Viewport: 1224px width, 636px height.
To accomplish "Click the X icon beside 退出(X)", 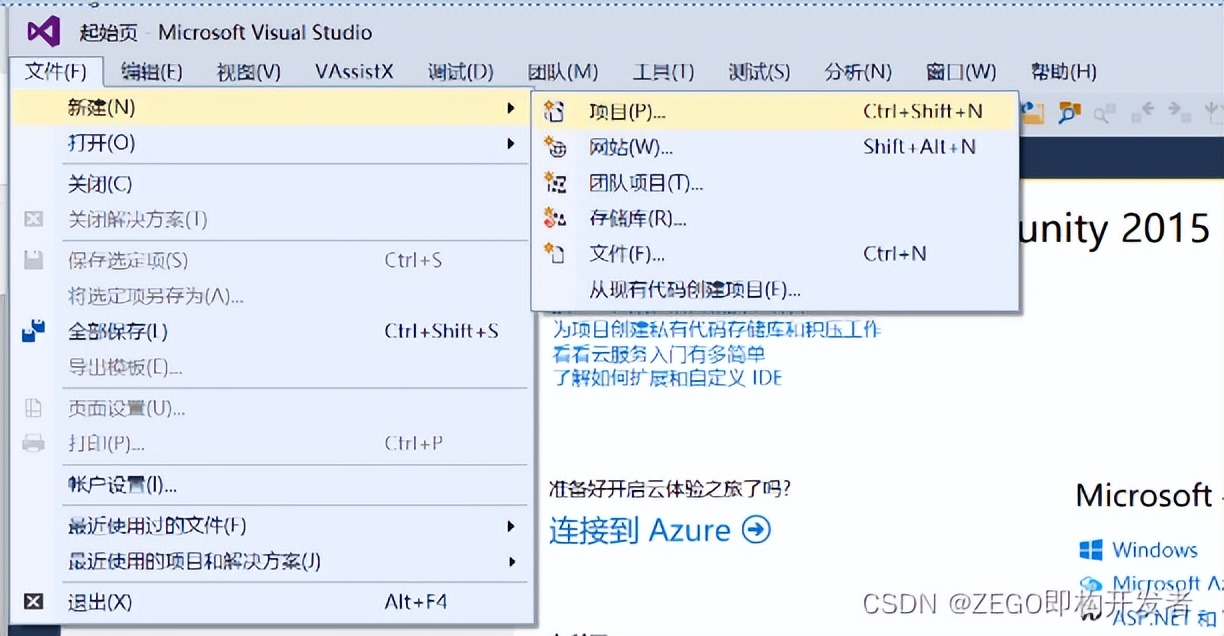I will [34, 602].
